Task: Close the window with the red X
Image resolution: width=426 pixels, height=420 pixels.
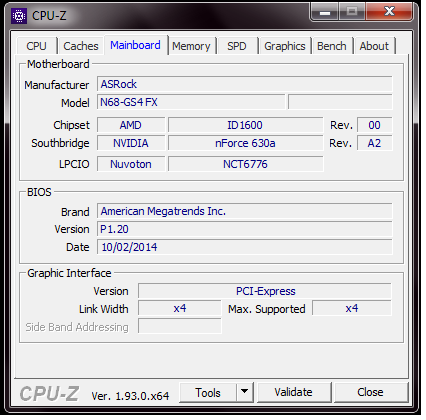Action: pos(389,12)
